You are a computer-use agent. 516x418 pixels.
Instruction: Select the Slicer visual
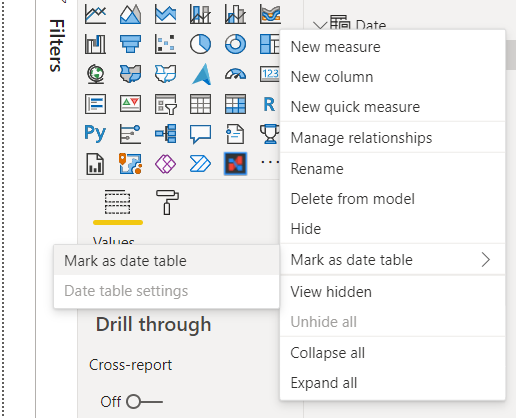coord(165,104)
